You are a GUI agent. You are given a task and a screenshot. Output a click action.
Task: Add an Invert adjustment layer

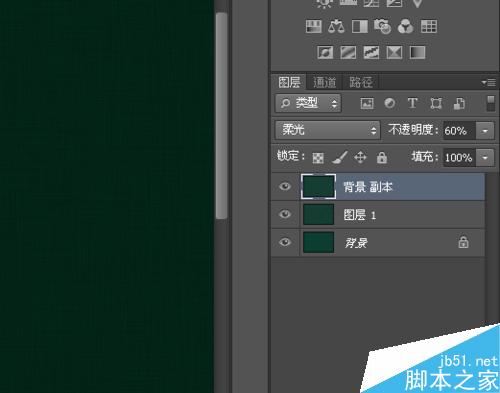(x=325, y=52)
